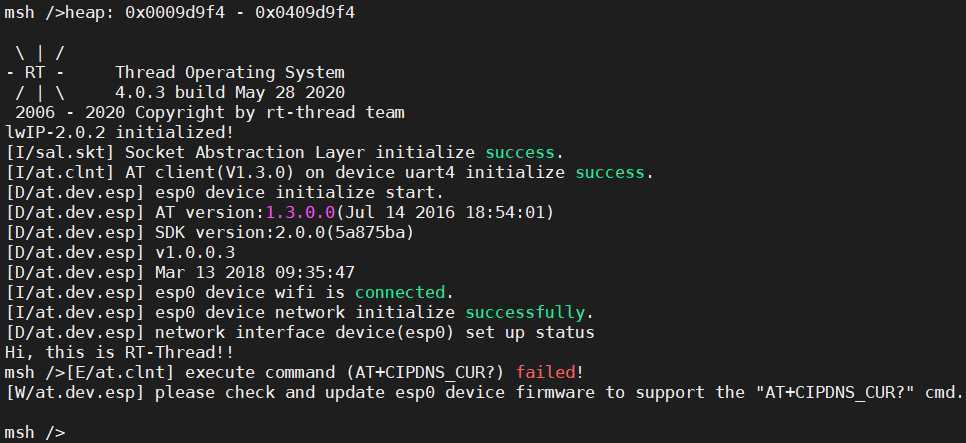
Task: Click the 'v1.0.0.3' version text
Action: tap(195, 253)
